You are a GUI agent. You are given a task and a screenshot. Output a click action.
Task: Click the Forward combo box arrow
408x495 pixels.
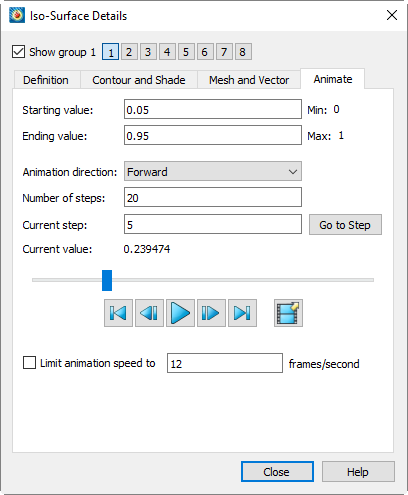293,172
